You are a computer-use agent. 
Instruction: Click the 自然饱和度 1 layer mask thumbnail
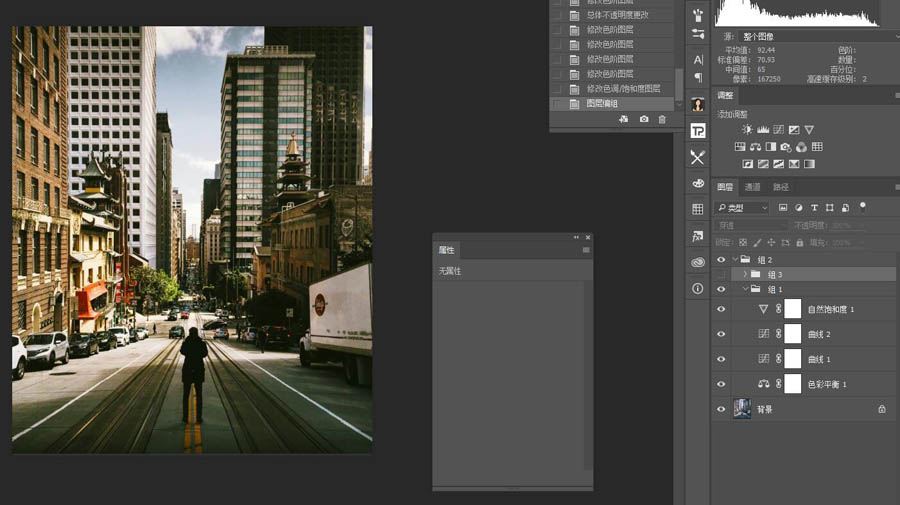click(793, 309)
